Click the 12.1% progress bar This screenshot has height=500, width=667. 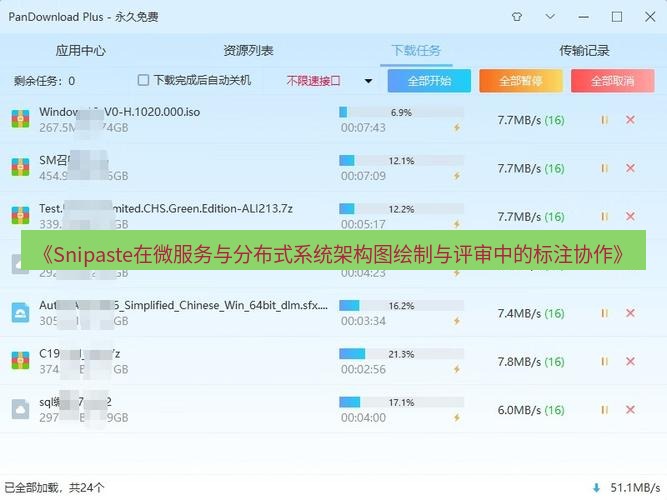coord(401,161)
